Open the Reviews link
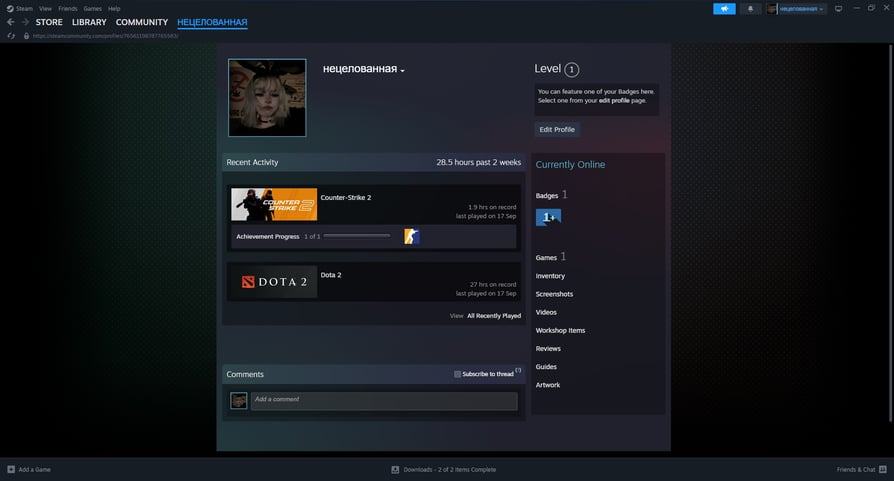Image resolution: width=894 pixels, height=481 pixels. click(x=548, y=349)
